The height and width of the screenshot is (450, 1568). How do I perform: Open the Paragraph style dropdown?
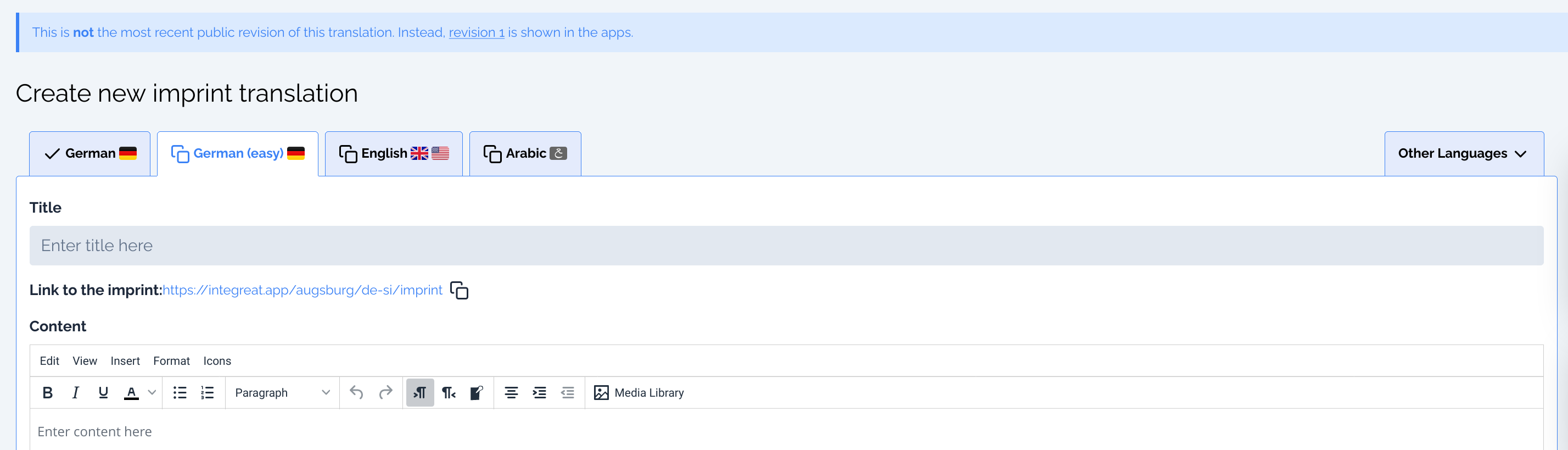click(x=281, y=393)
